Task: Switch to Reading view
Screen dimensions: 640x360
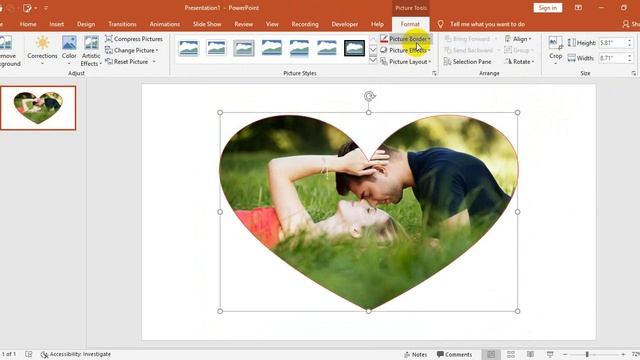Action: click(x=530, y=354)
